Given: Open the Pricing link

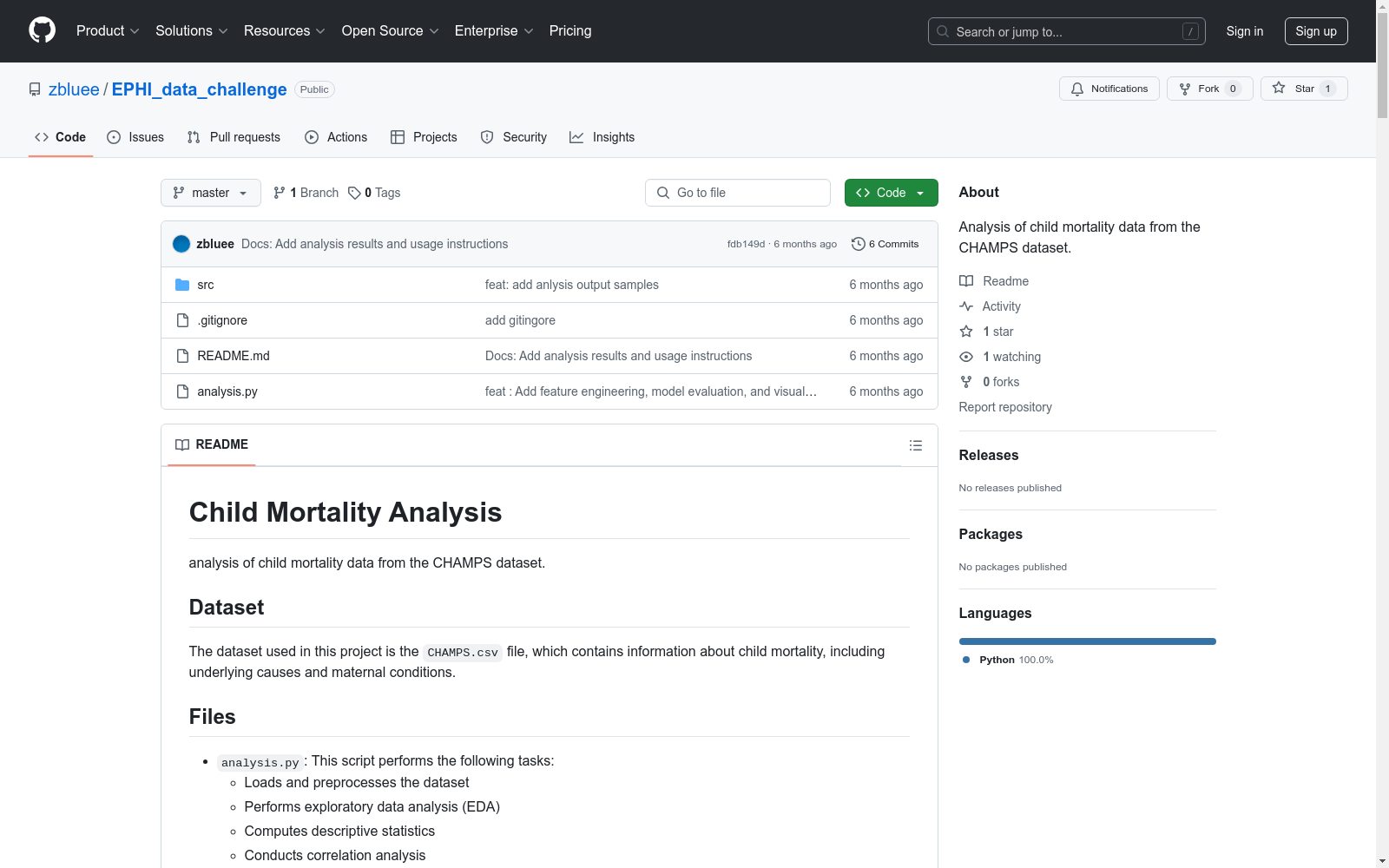Looking at the screenshot, I should point(570,31).
